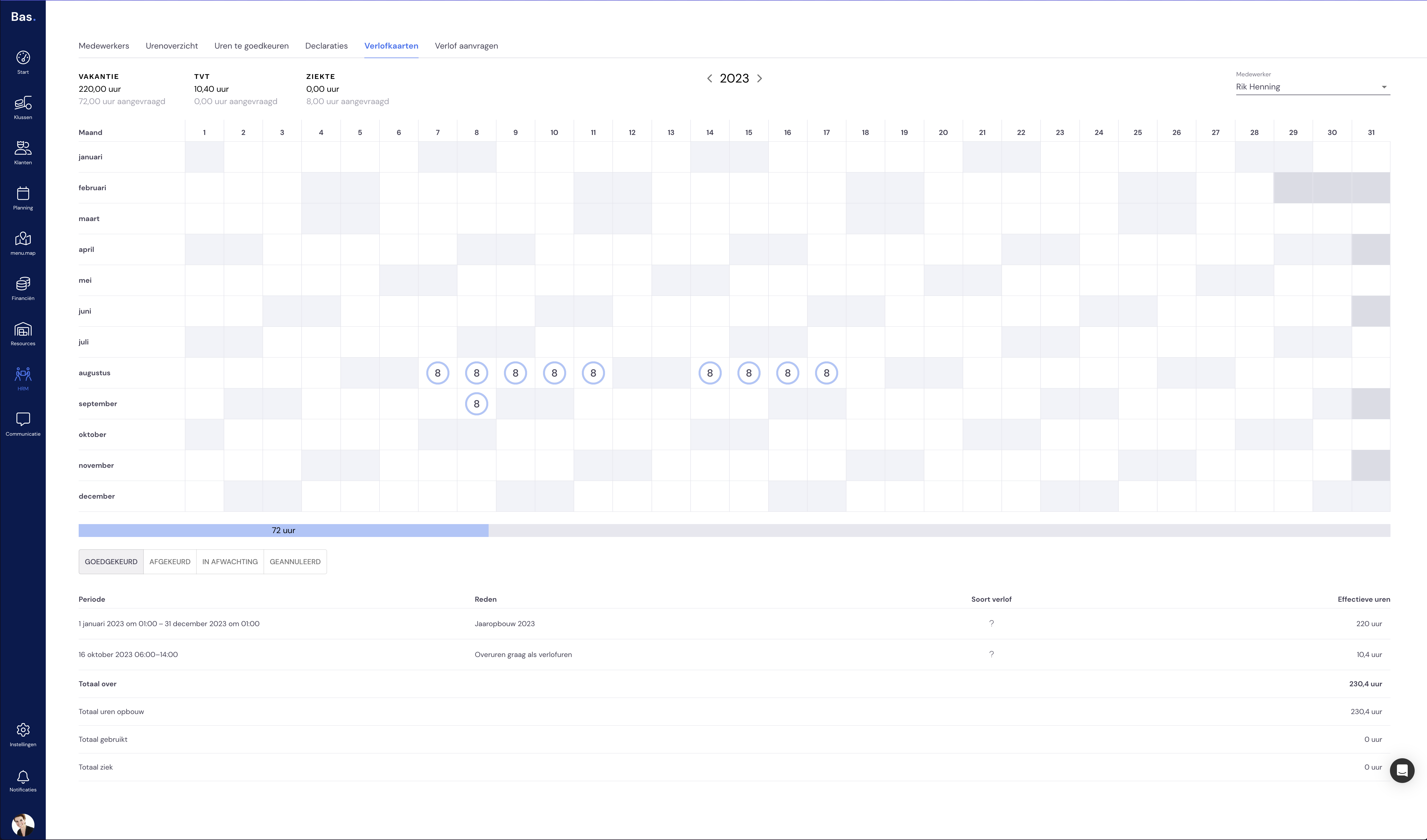This screenshot has width=1427, height=840.
Task: Select the 8-hour leave on augustus 8
Action: [477, 373]
